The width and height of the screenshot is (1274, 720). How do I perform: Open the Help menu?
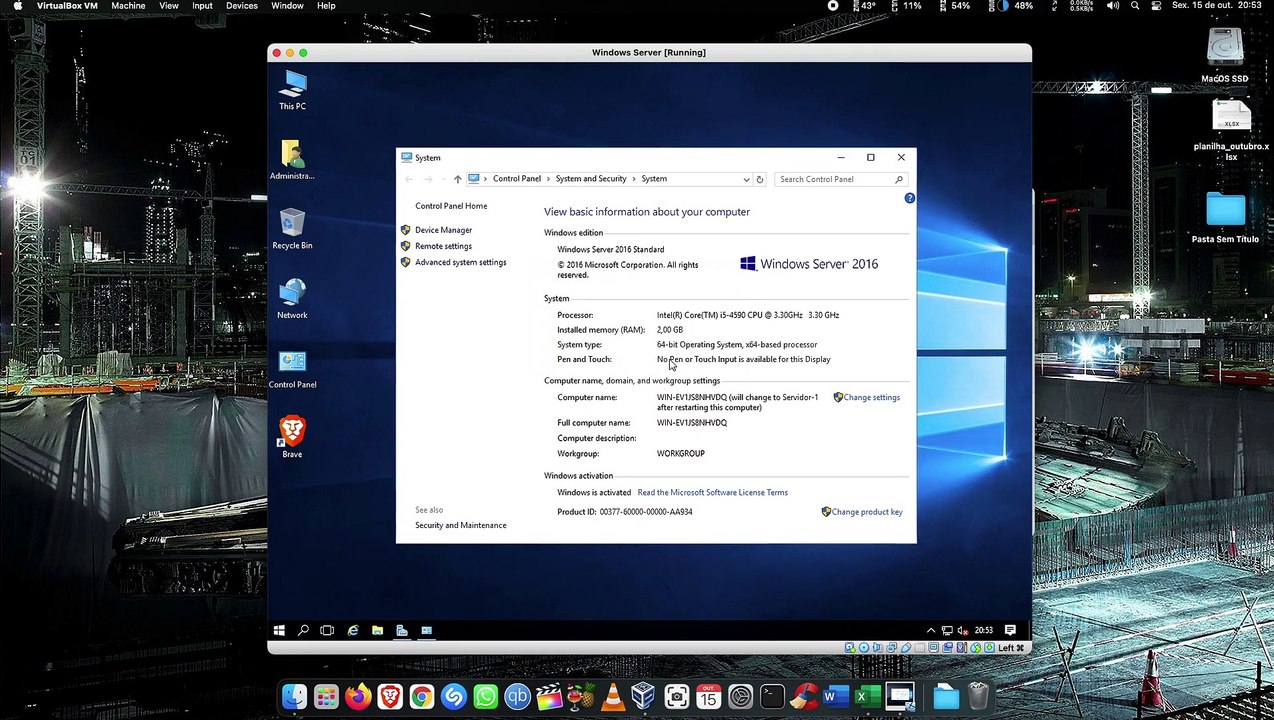click(x=326, y=6)
